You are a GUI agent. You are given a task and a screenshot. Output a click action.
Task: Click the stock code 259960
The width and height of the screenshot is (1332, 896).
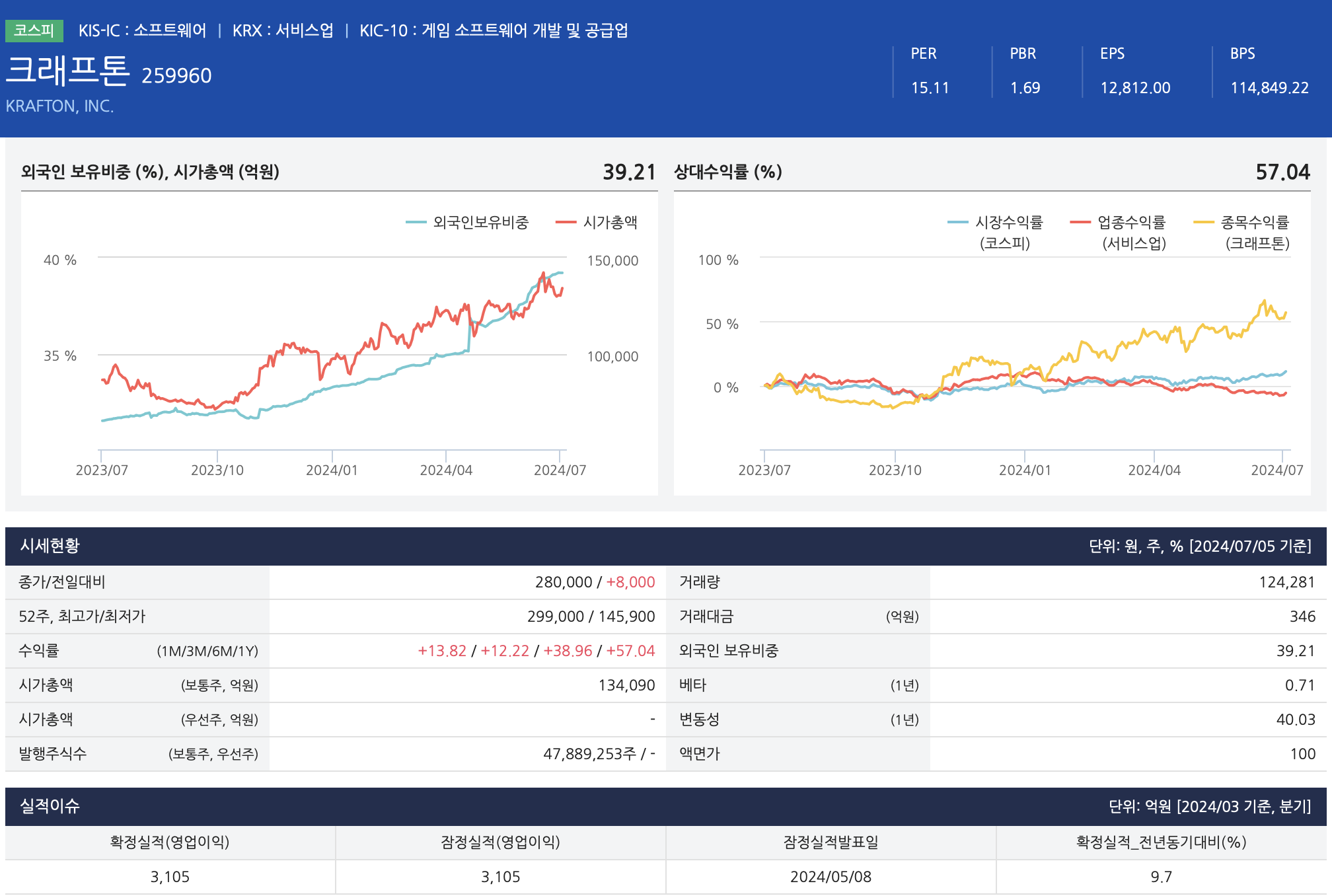pyautogui.click(x=176, y=76)
